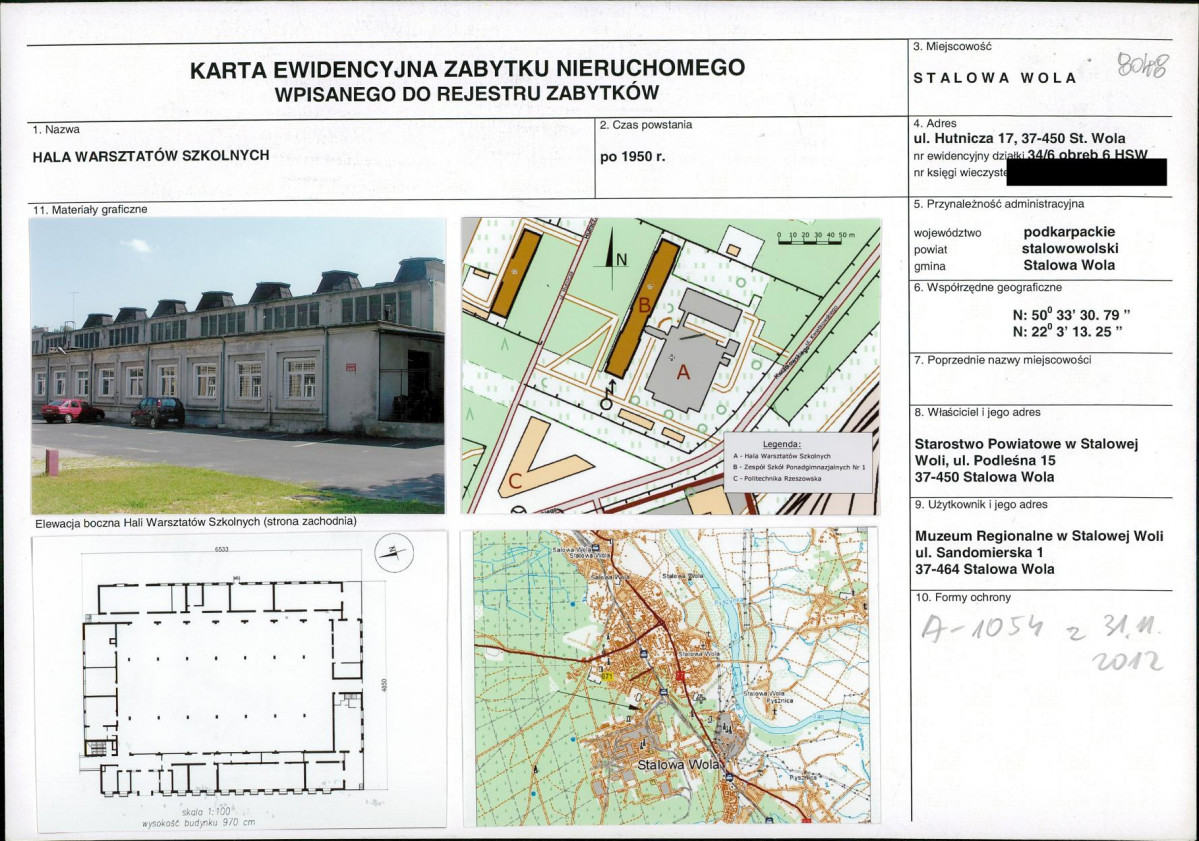
Task: Click building 'A' on the site plan
Action: [683, 372]
